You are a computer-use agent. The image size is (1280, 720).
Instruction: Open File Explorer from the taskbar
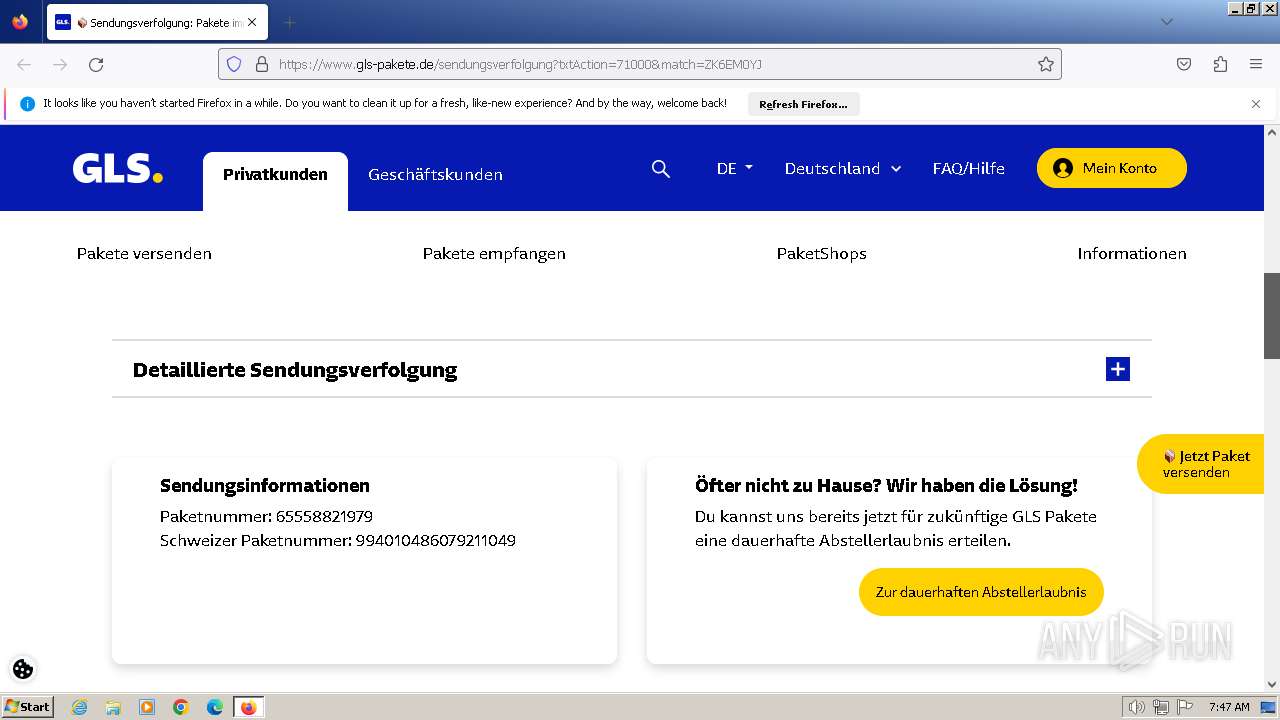(x=113, y=707)
